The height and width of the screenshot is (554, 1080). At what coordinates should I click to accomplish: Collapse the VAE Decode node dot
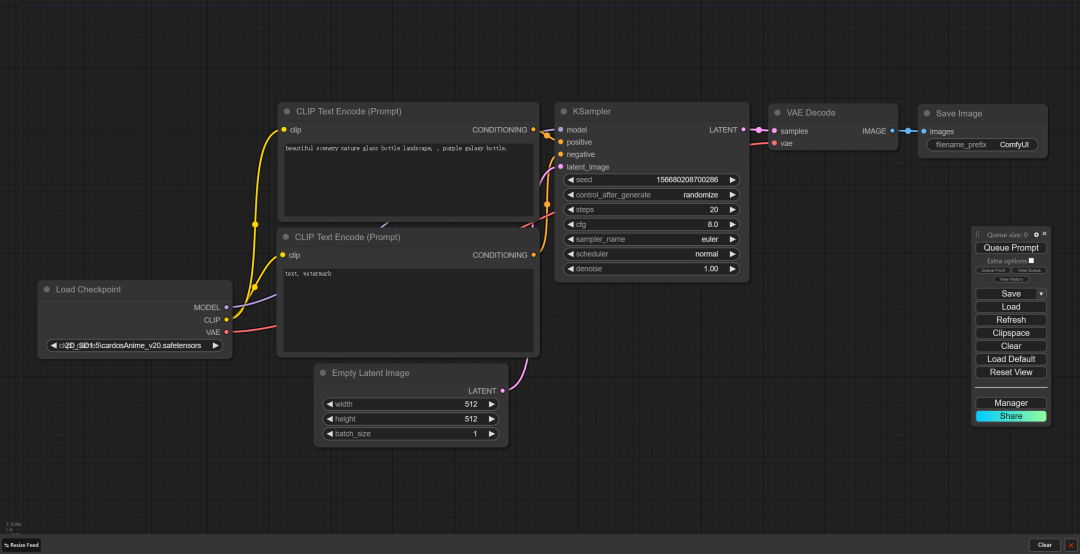point(778,113)
